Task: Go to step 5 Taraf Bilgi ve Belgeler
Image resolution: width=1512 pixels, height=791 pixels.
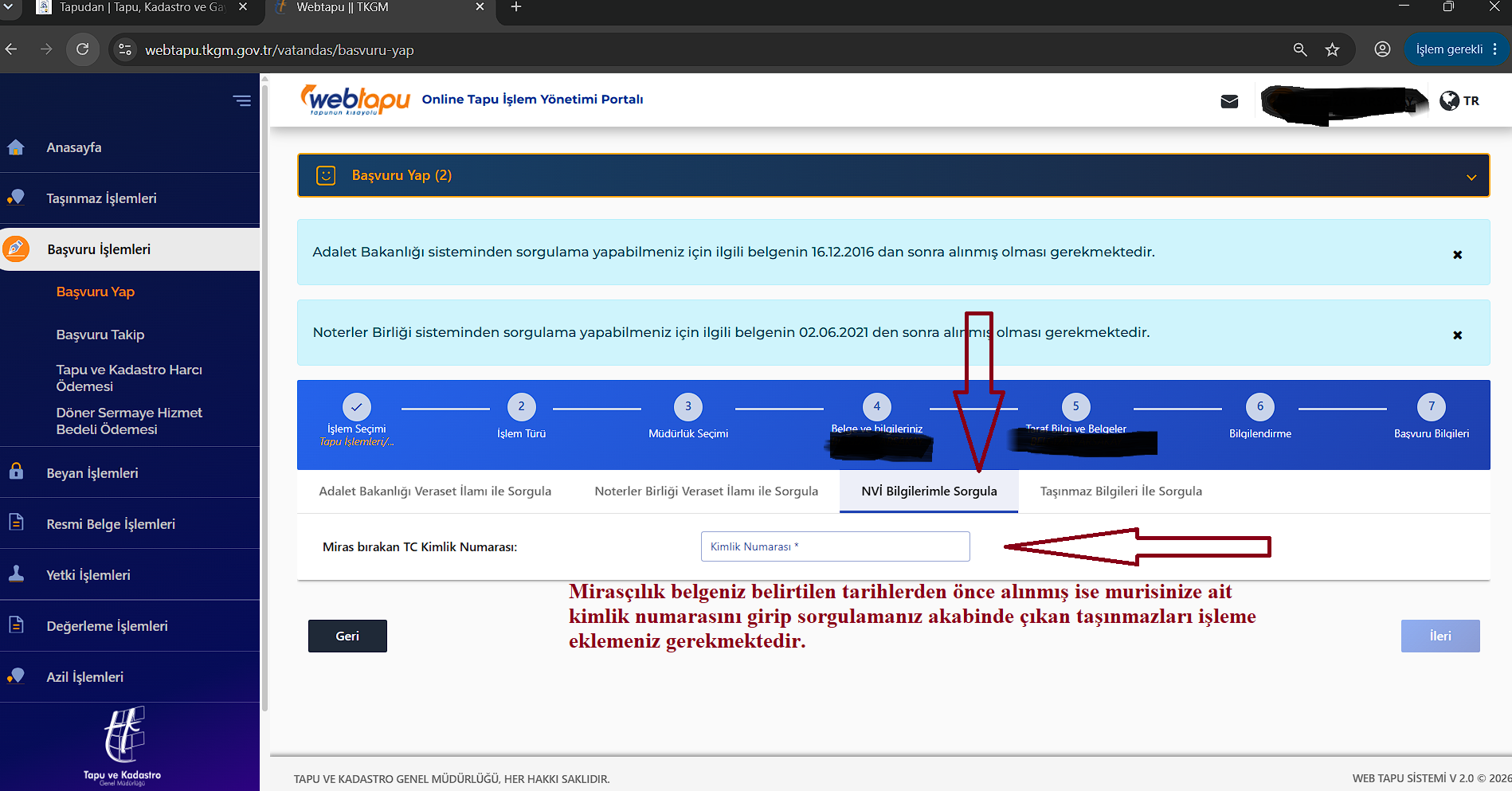Action: [x=1075, y=406]
